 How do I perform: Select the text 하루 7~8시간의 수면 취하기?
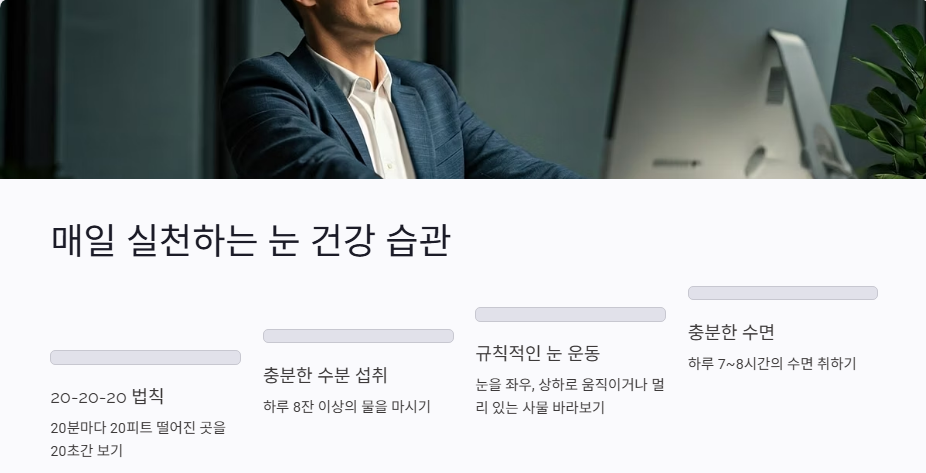pyautogui.click(x=772, y=363)
